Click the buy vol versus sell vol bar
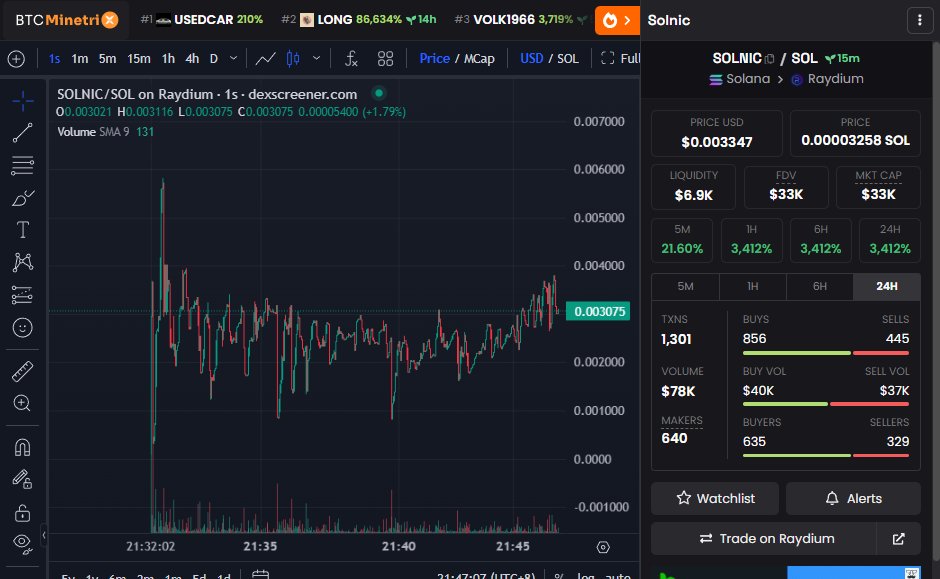940x579 pixels. [826, 404]
